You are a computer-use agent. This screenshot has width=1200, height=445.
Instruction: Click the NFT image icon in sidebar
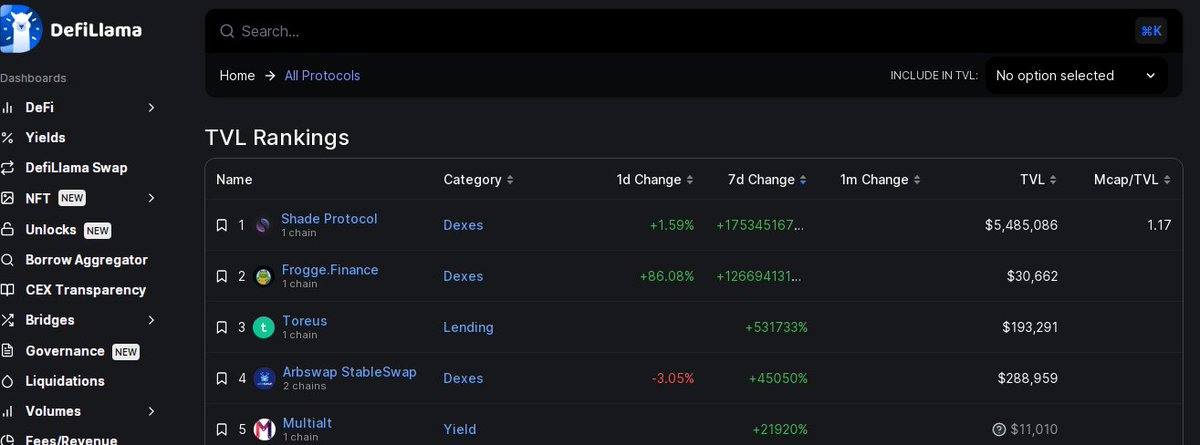coord(7,198)
